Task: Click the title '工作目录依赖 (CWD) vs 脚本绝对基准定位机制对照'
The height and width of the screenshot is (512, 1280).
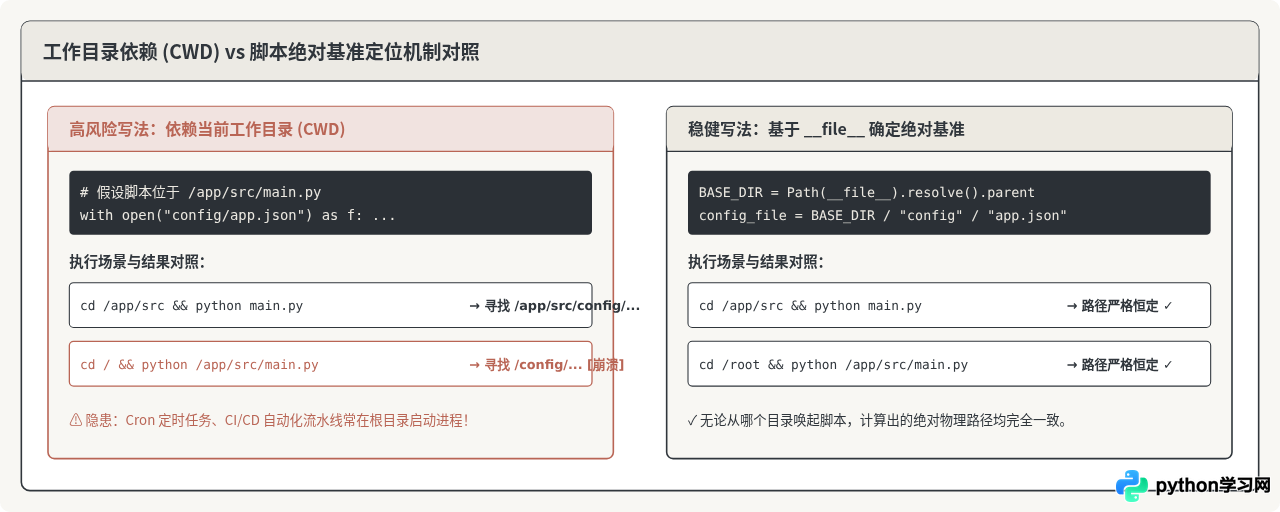Action: (261, 52)
